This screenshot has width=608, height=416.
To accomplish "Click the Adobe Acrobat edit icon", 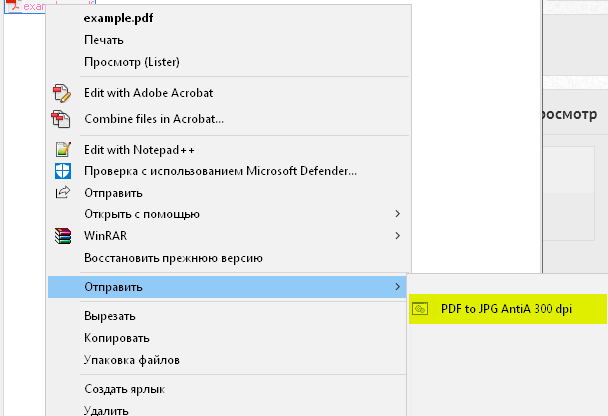I will pos(63,94).
